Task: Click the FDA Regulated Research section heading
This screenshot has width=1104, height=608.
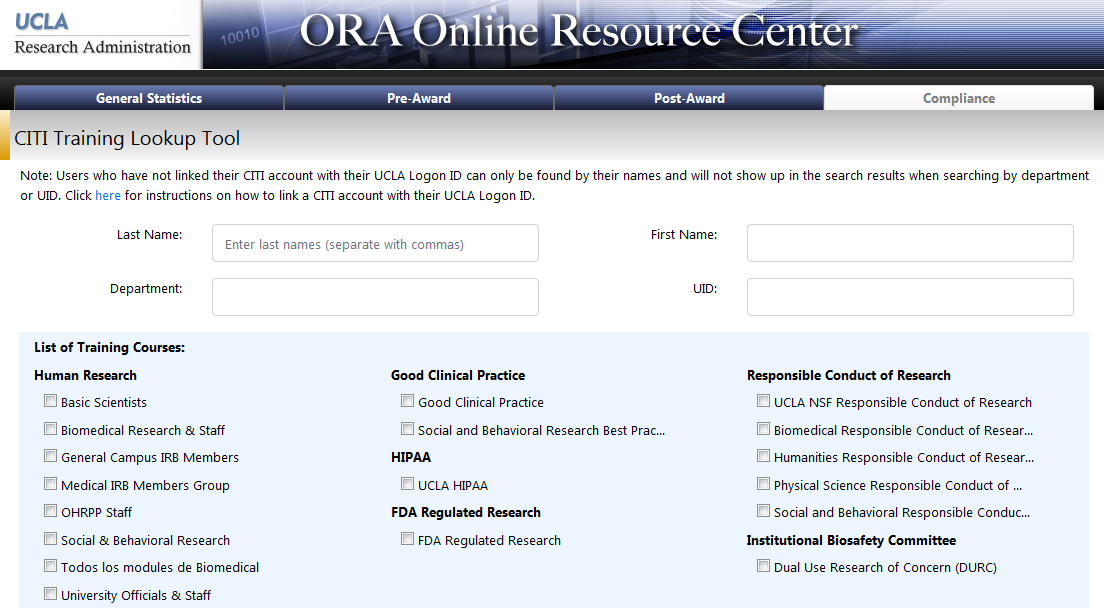Action: 465,512
